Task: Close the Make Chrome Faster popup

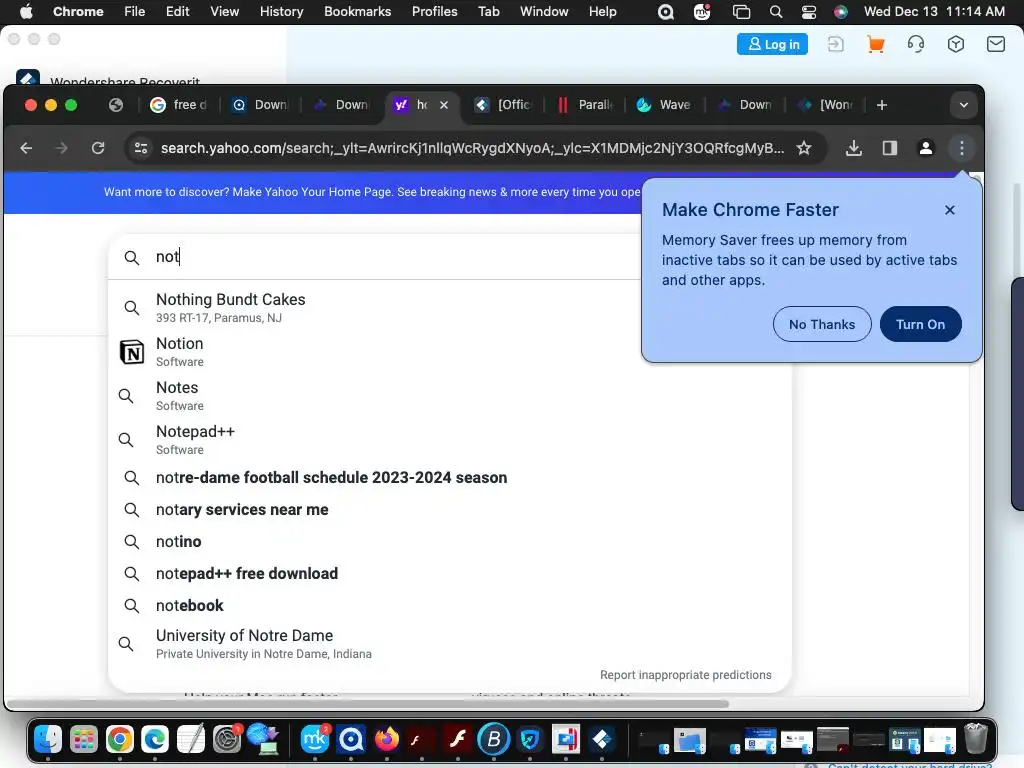Action: pos(950,210)
